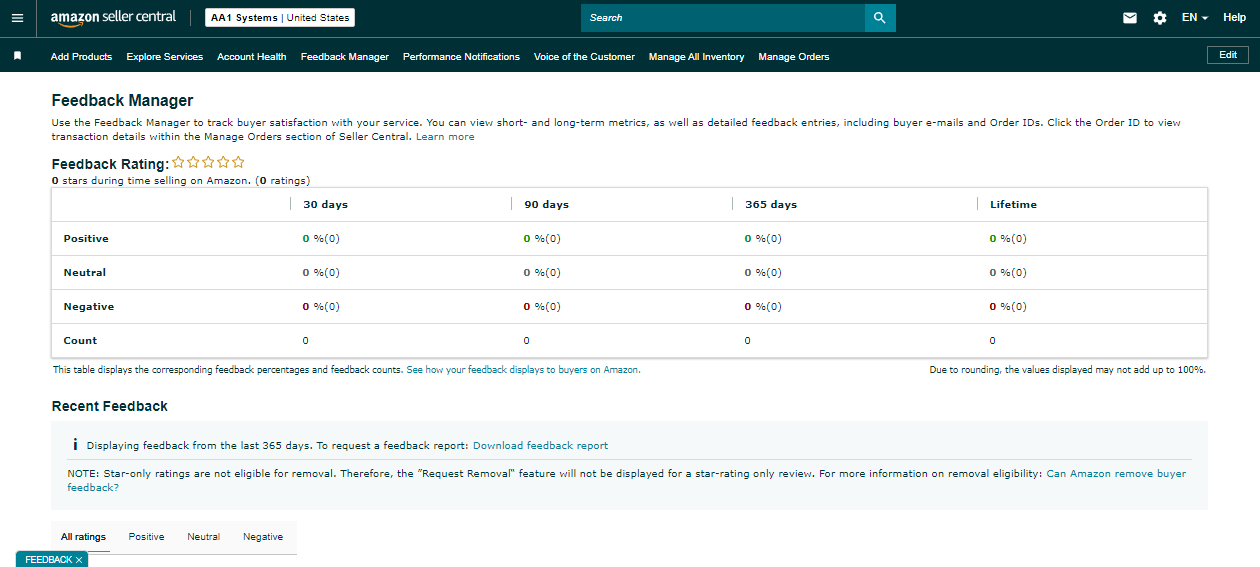The height and width of the screenshot is (567, 1260).
Task: Select the All ratings tab
Action: click(83, 537)
